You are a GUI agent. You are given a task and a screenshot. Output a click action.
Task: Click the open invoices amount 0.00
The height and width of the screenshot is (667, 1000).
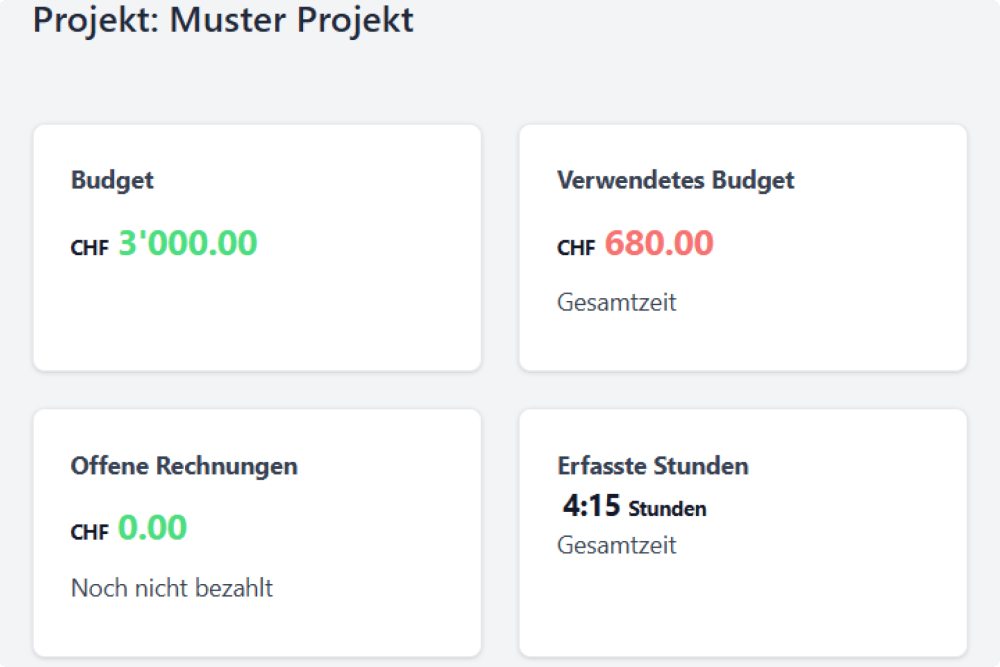(x=150, y=527)
